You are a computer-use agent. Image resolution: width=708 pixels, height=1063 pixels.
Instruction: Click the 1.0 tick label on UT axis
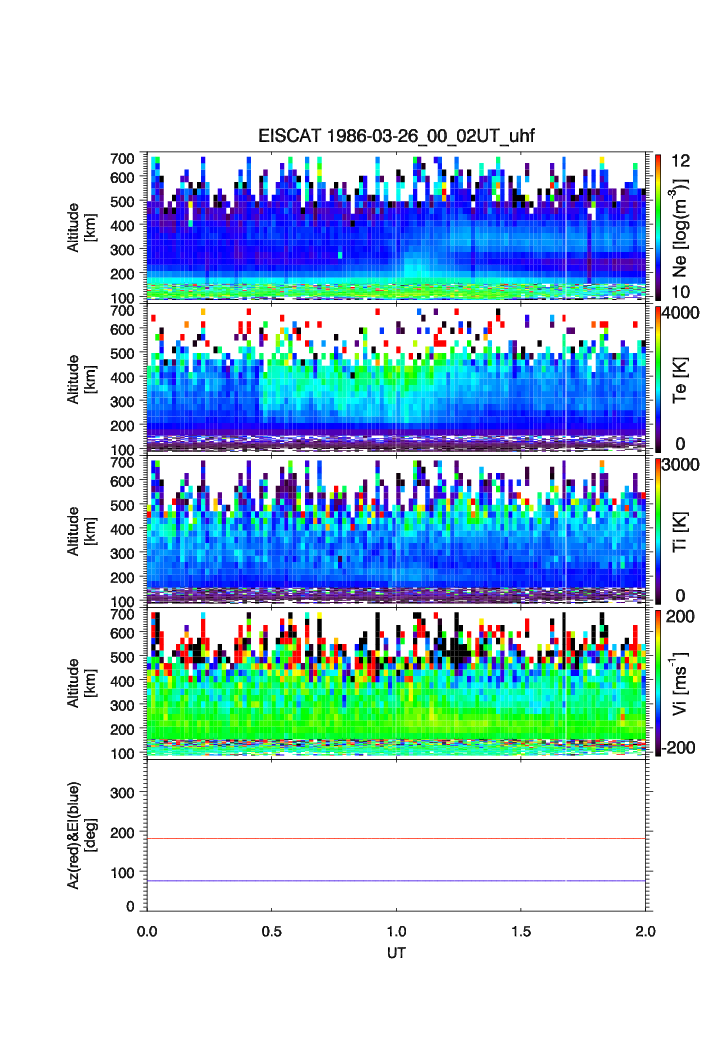396,929
